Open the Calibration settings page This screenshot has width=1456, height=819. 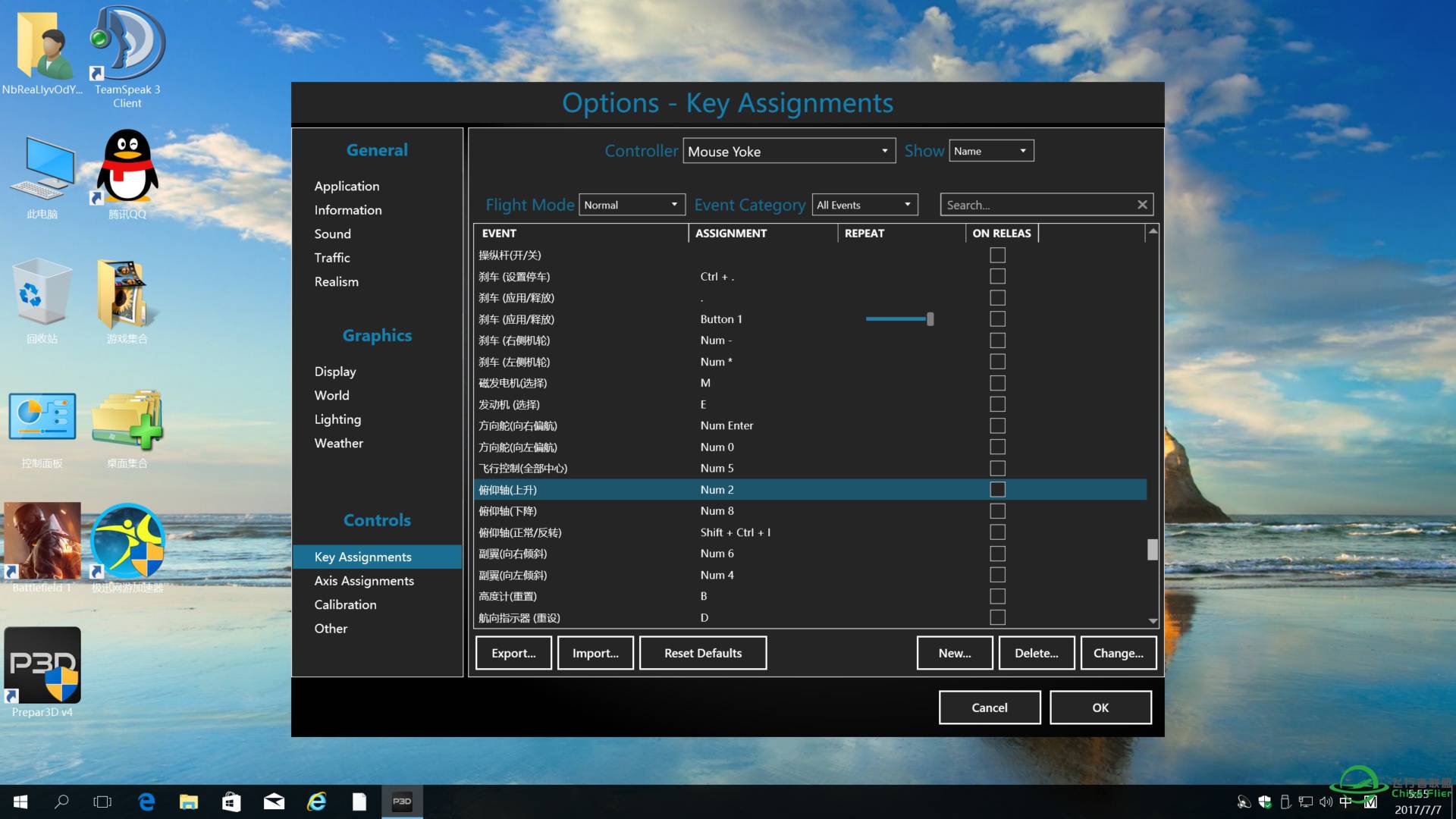[345, 604]
